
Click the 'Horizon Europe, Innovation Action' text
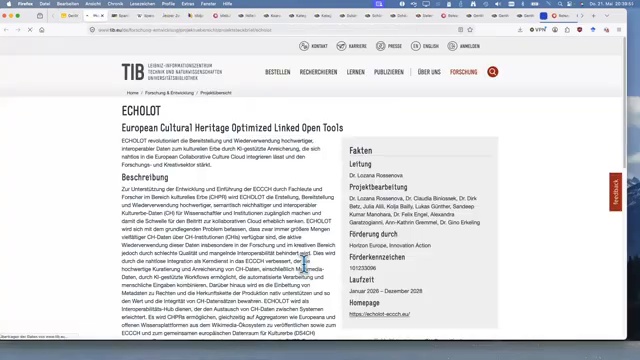coord(390,245)
